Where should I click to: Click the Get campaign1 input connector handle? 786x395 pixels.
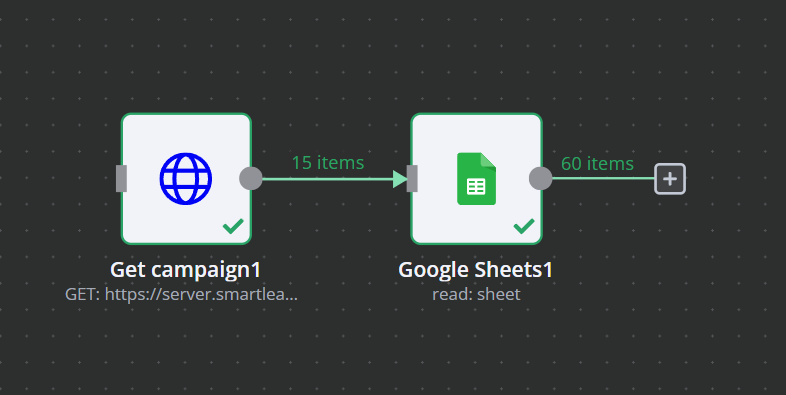coord(121,178)
